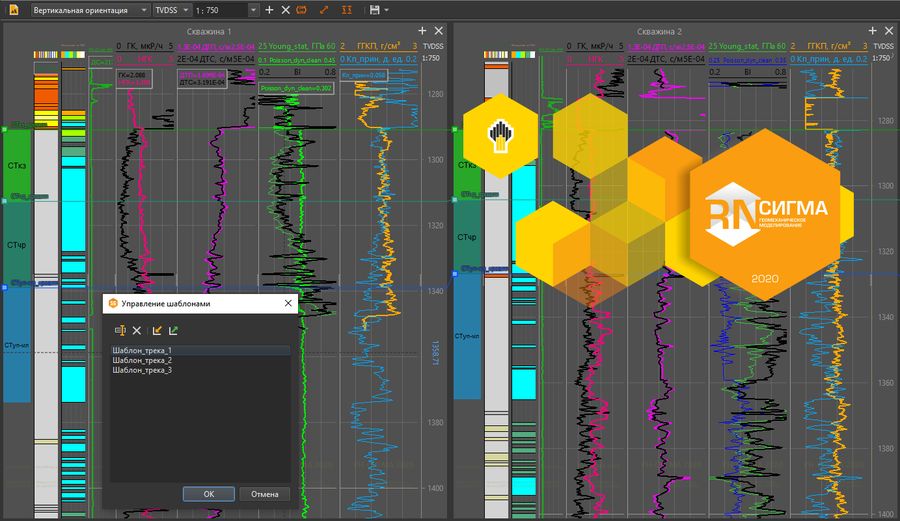Click the orange vertical fit icon in the toolbar

point(346,9)
